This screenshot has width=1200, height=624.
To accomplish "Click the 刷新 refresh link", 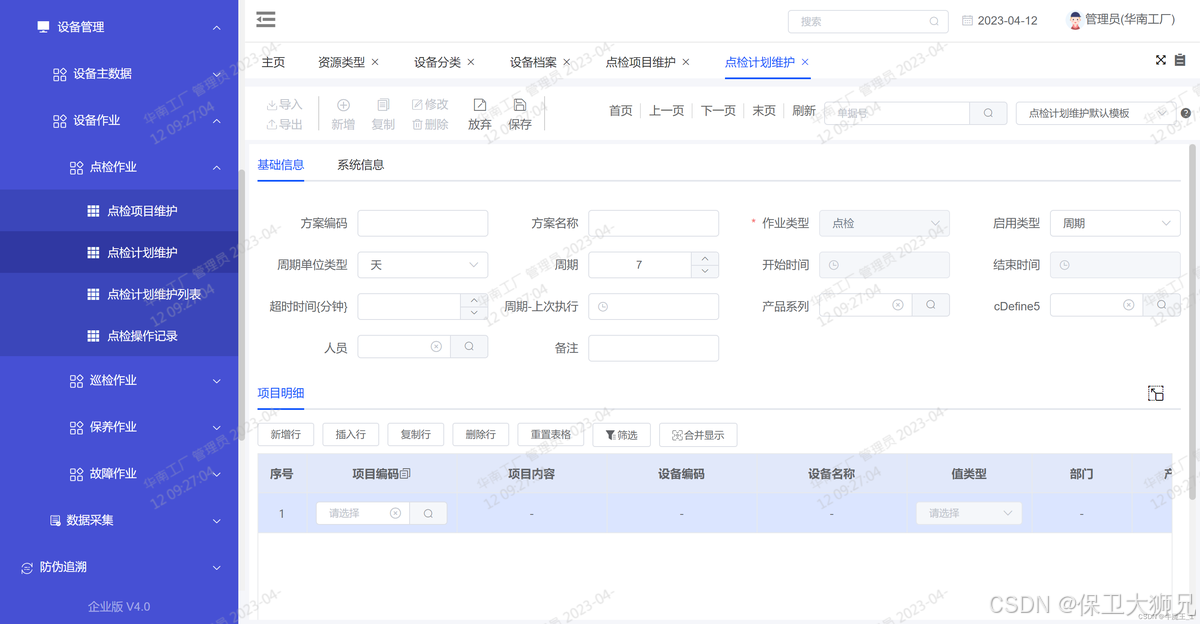I will 804,111.
